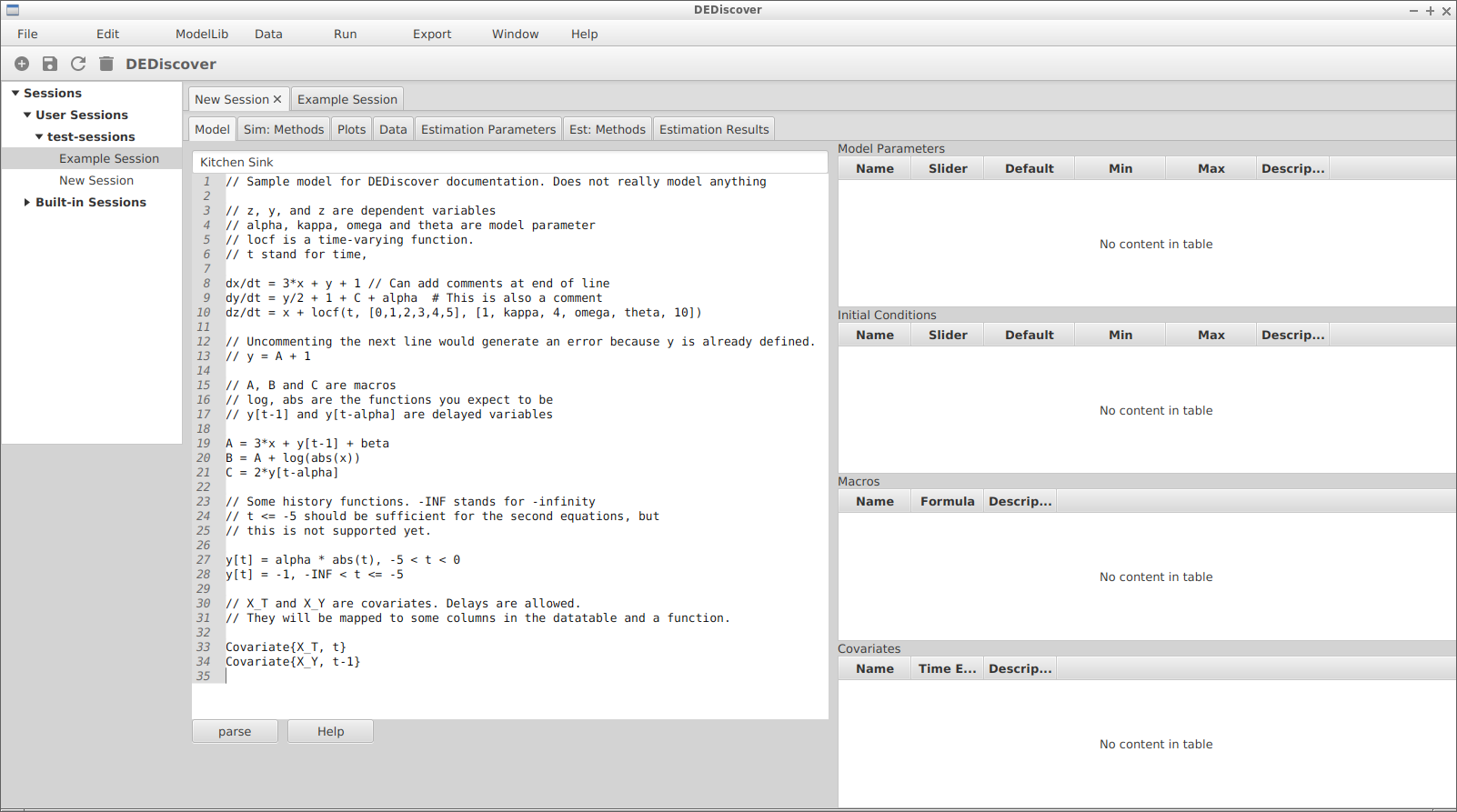
Task: Click Model Parameters Max column header
Action: [x=1211, y=168]
